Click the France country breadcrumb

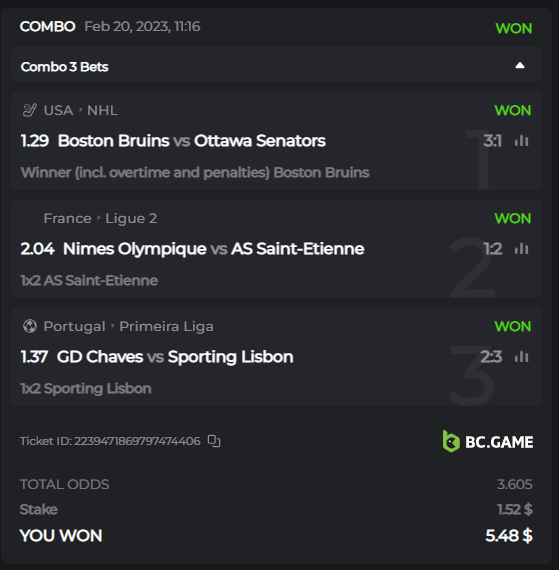(x=67, y=218)
